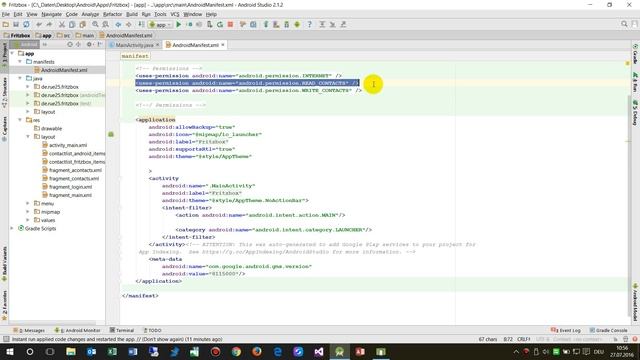Select activity_main.xml layout file
The image size is (640, 360).
pyautogui.click(x=64, y=145)
